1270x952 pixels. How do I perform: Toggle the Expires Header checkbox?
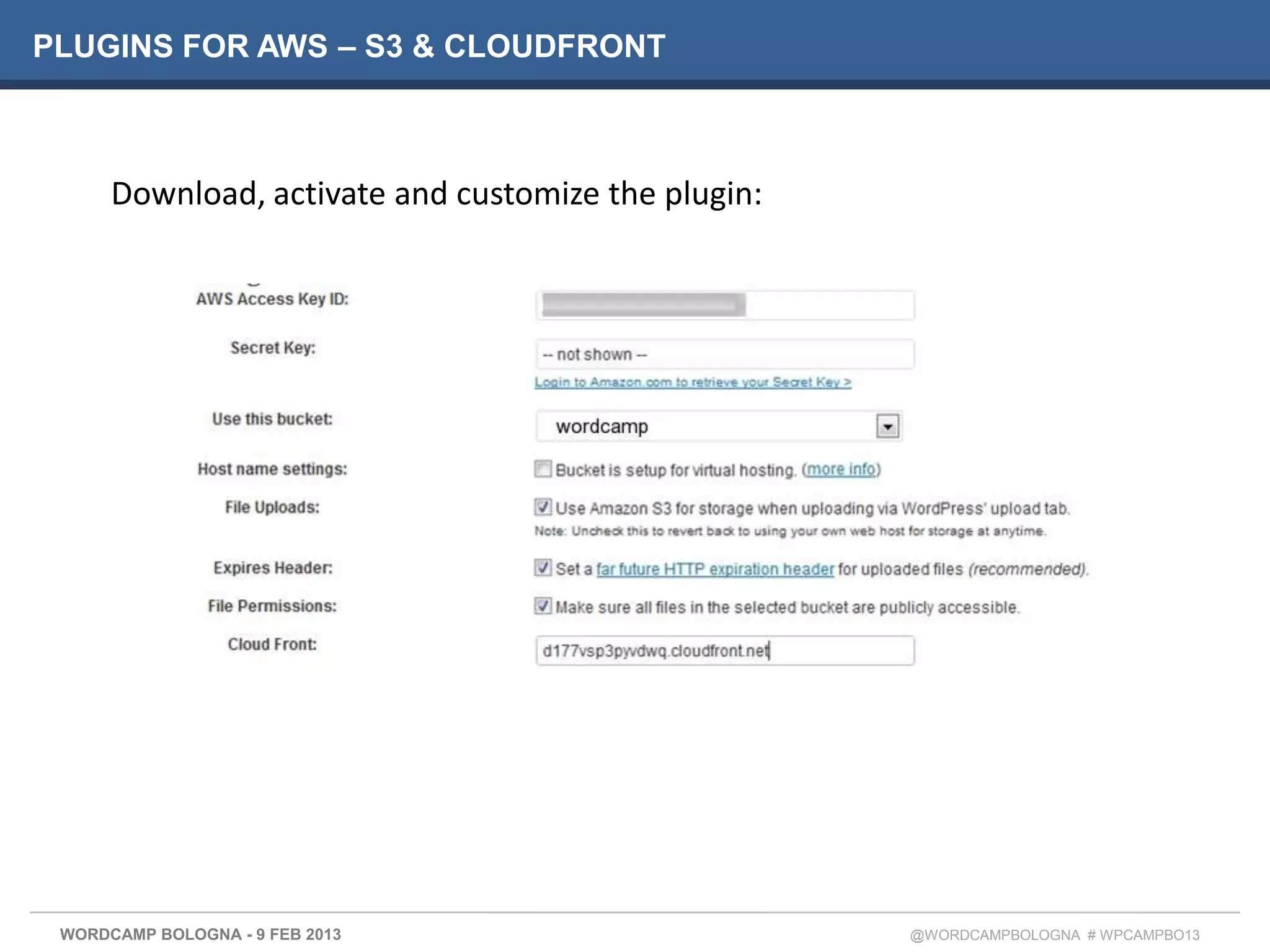click(x=543, y=568)
